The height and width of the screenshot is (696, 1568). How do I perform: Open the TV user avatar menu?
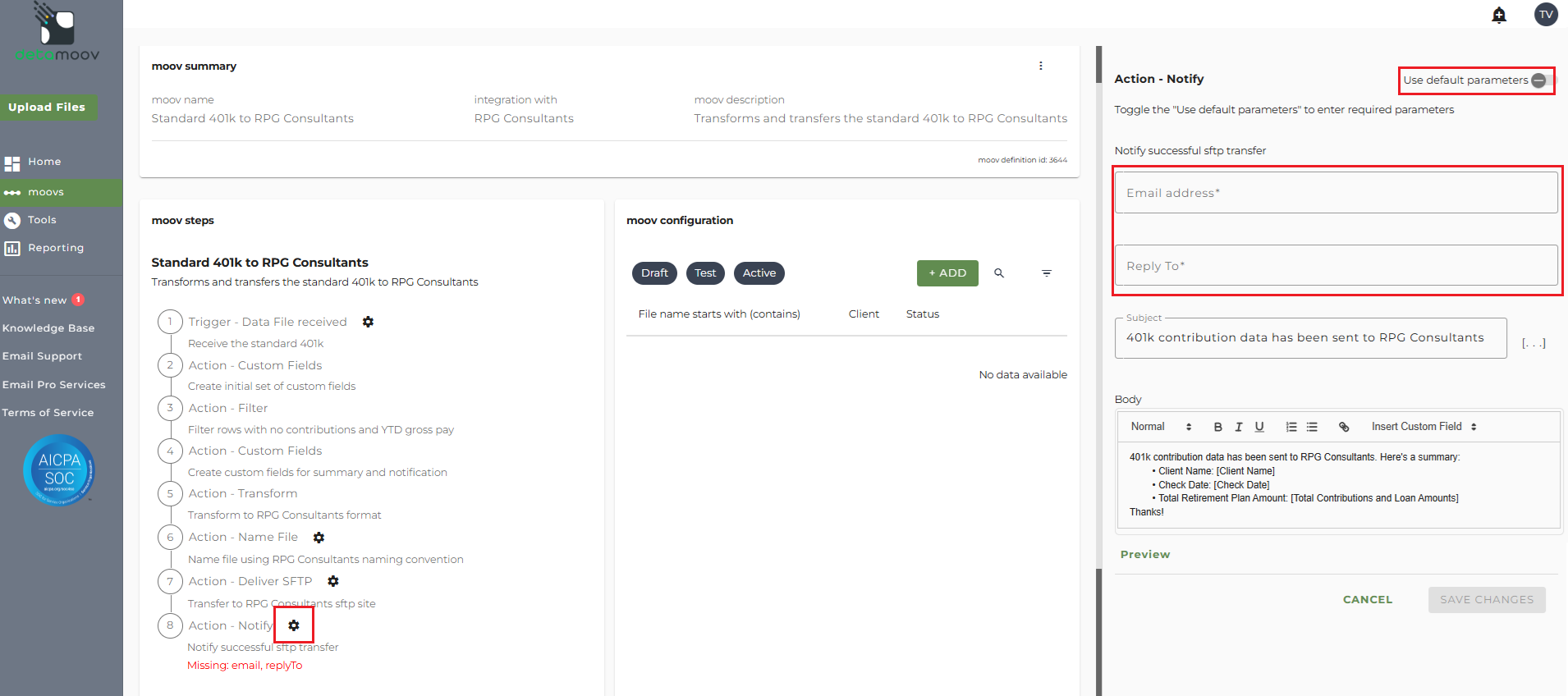(x=1546, y=14)
